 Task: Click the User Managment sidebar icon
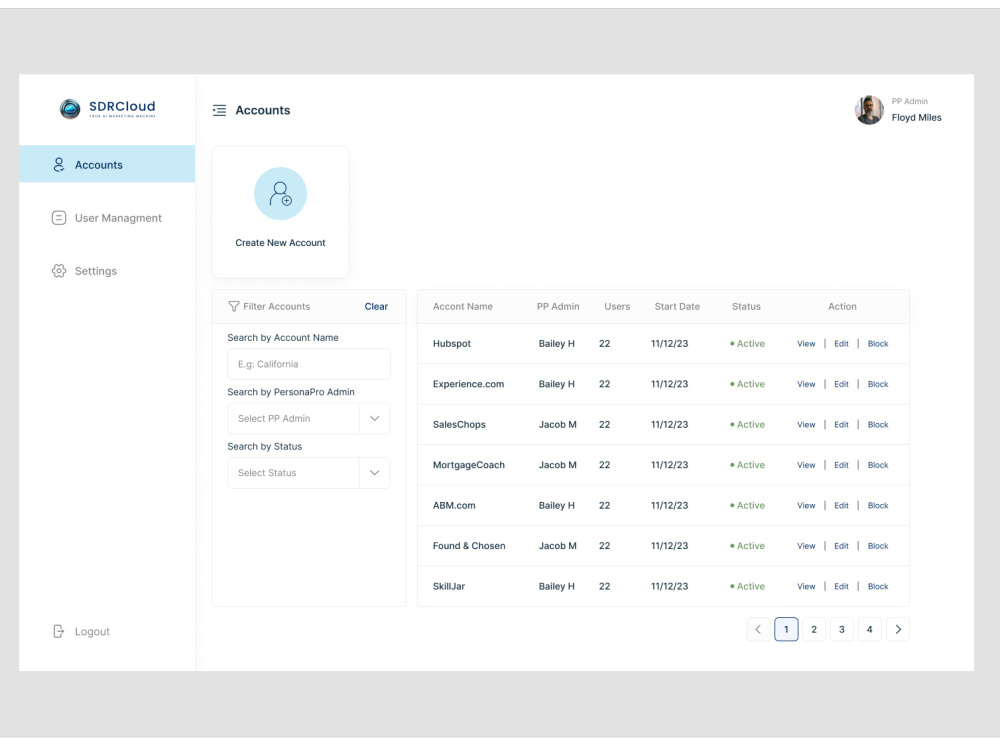(59, 218)
